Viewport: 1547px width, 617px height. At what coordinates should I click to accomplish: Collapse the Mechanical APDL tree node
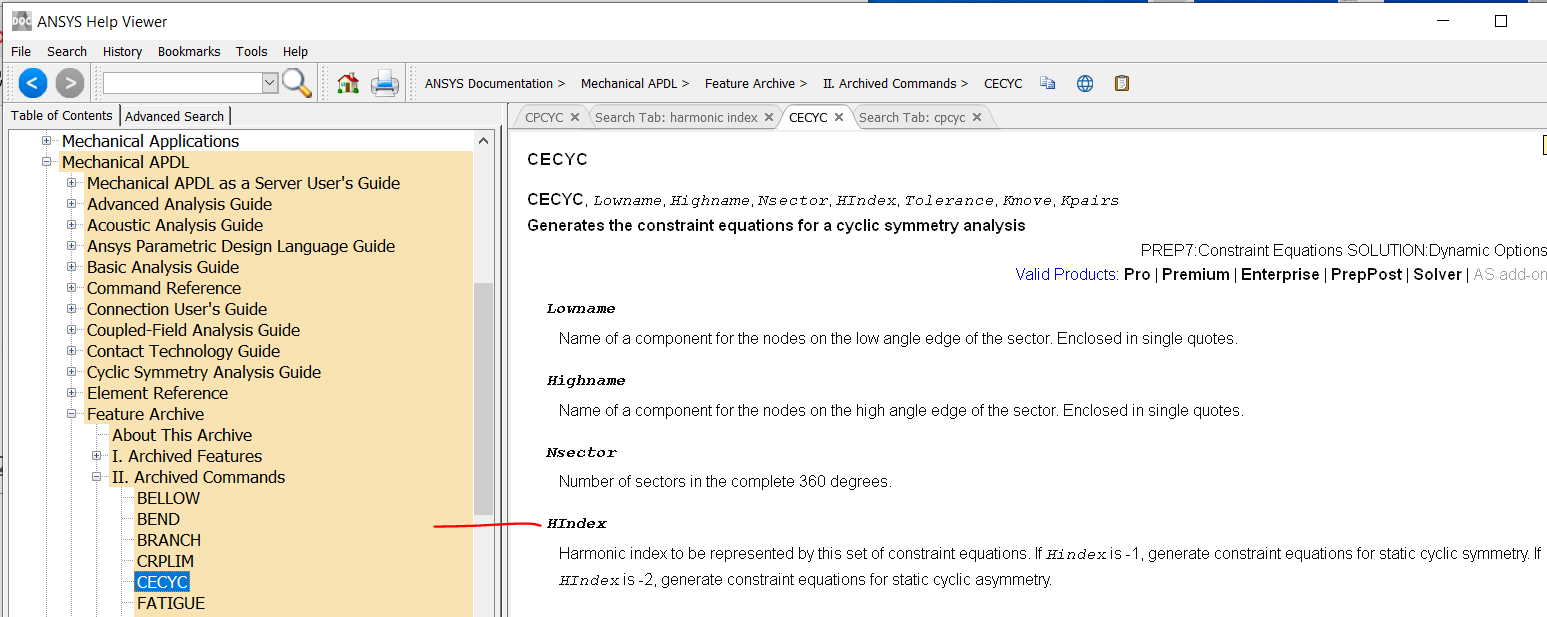[46, 162]
